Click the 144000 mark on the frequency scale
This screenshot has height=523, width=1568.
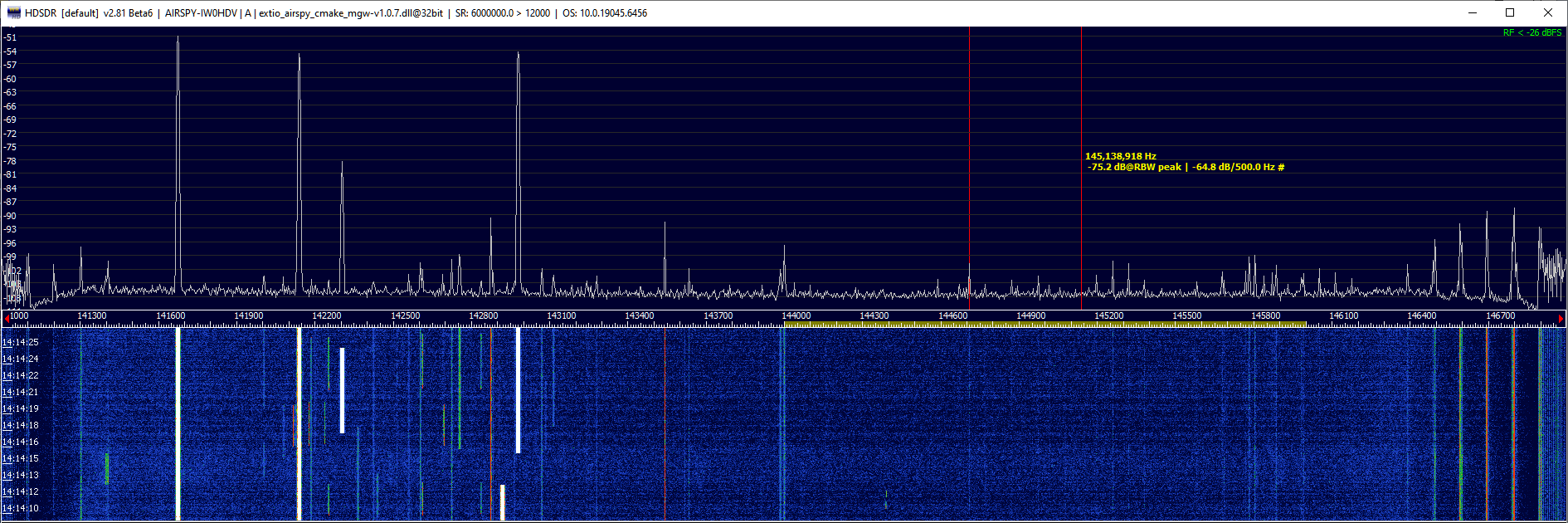[796, 316]
